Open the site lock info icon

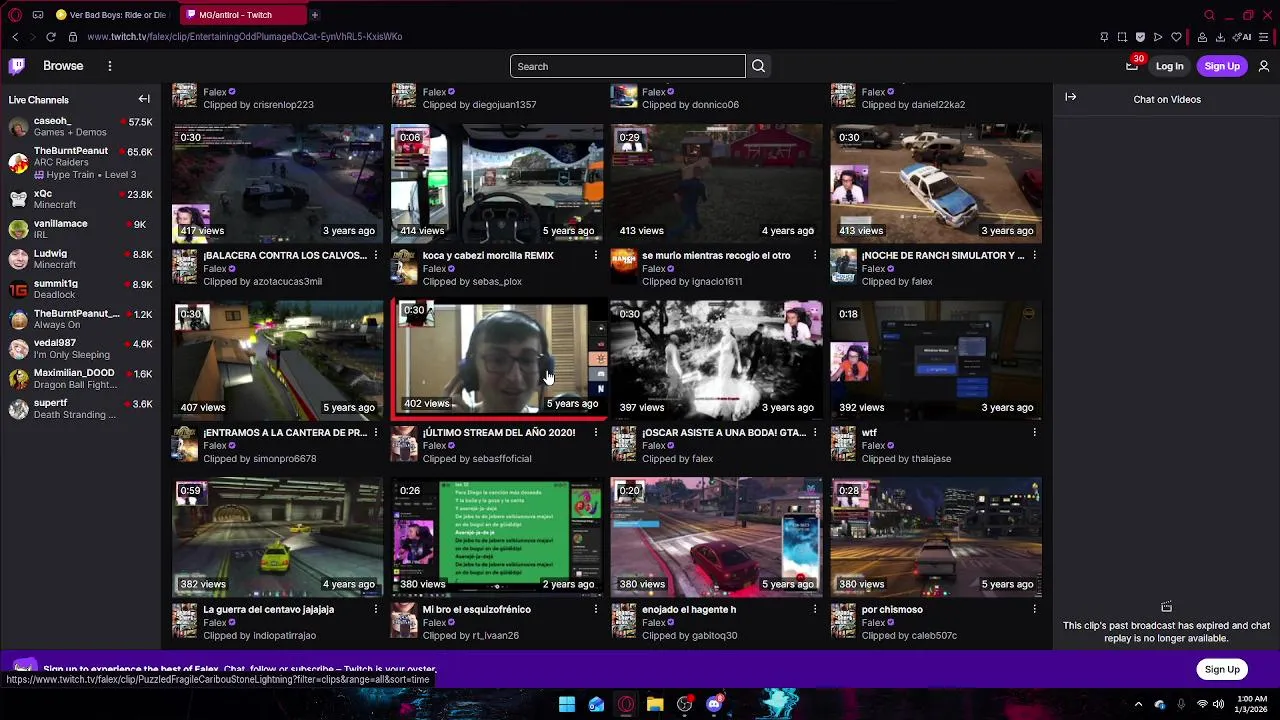coord(72,37)
